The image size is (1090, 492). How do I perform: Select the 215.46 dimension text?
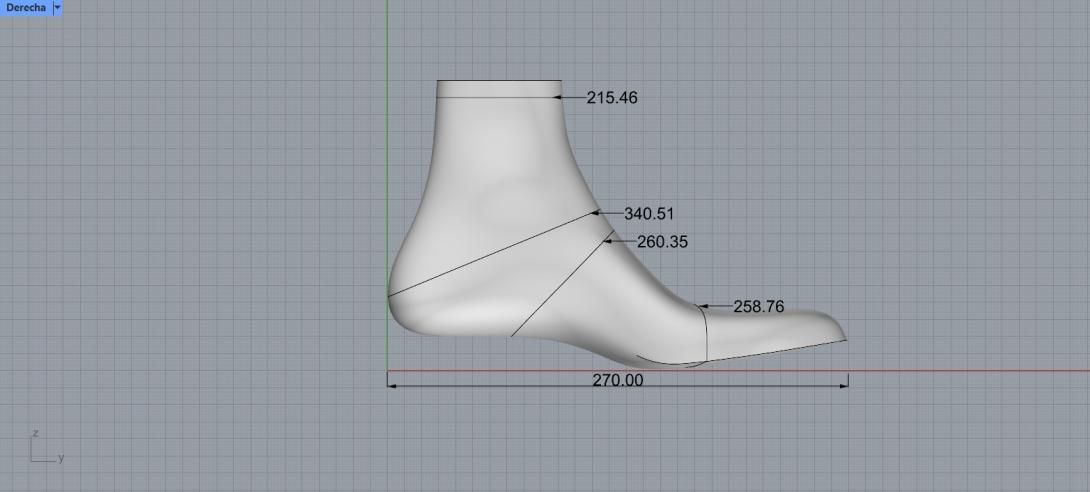coord(612,98)
